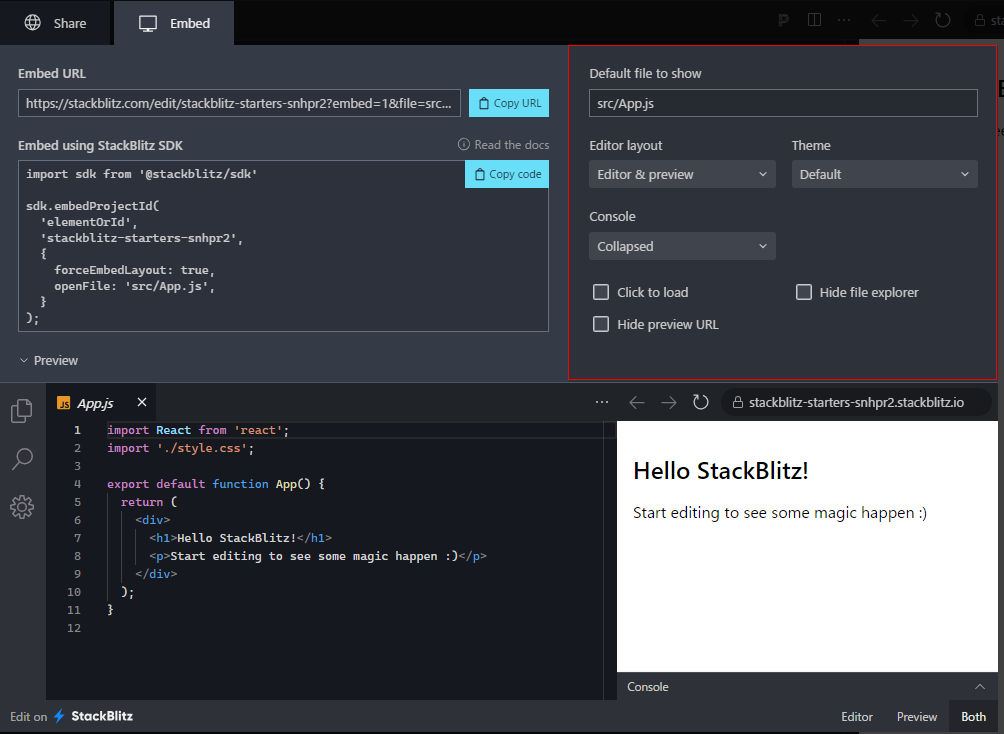Open the editor more actions ellipsis menu
Viewport: 1004px width, 734px height.
tap(602, 402)
